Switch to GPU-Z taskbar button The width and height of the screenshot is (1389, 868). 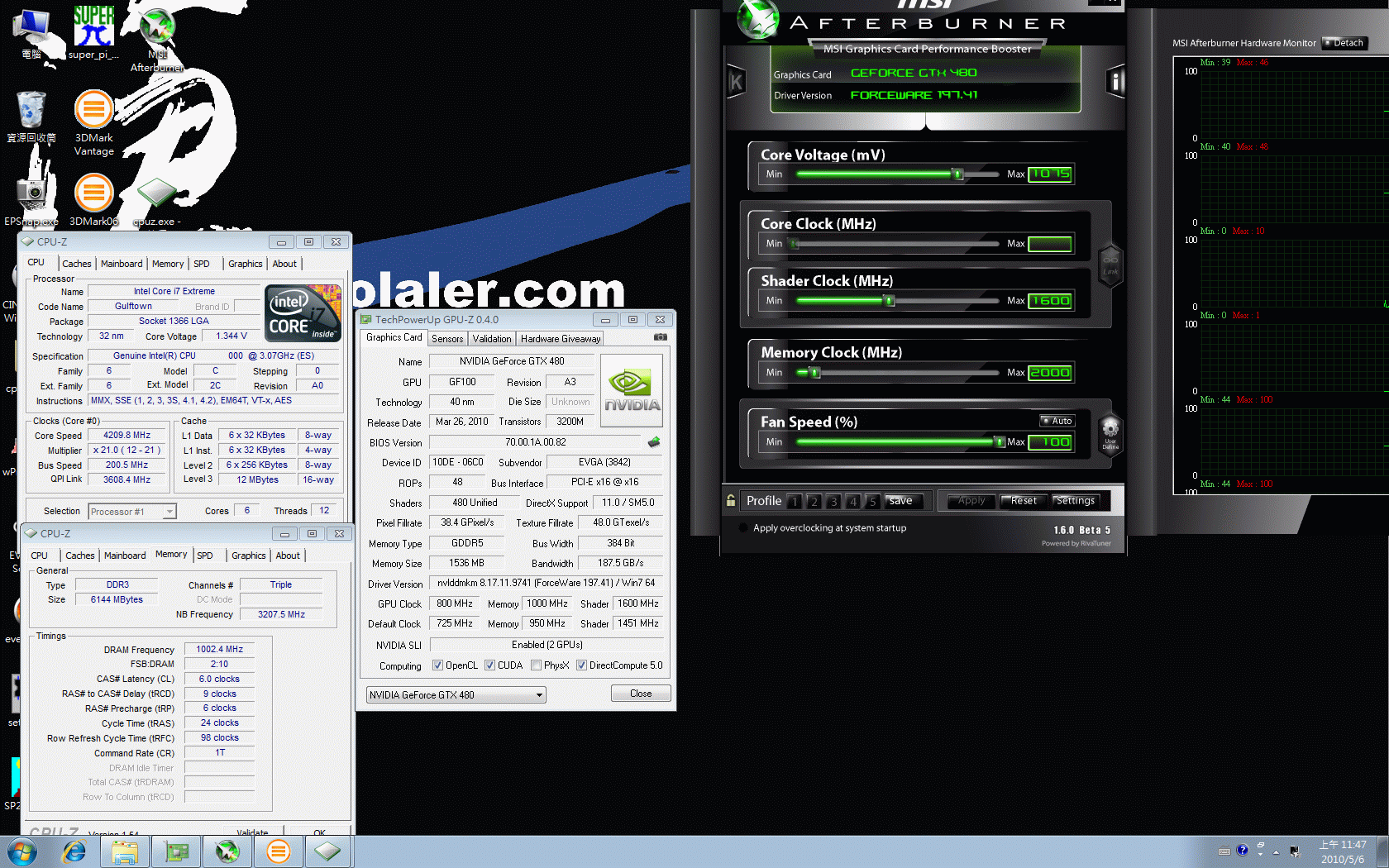tap(176, 851)
